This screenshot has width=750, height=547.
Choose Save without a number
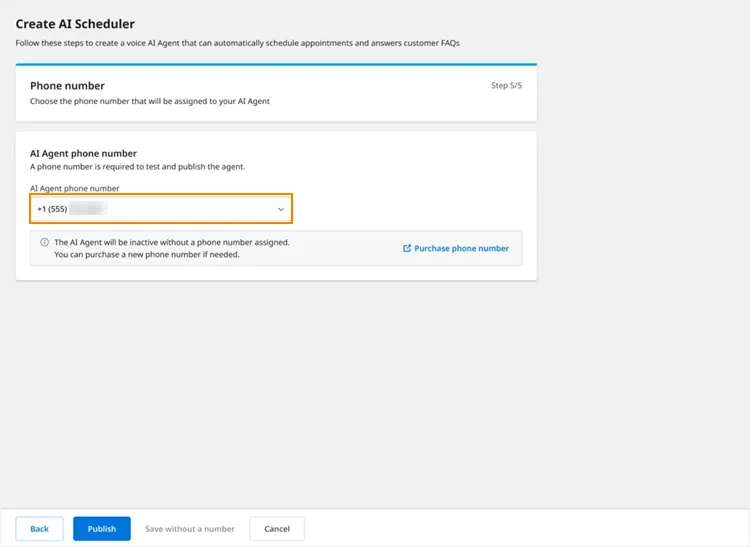tap(190, 529)
